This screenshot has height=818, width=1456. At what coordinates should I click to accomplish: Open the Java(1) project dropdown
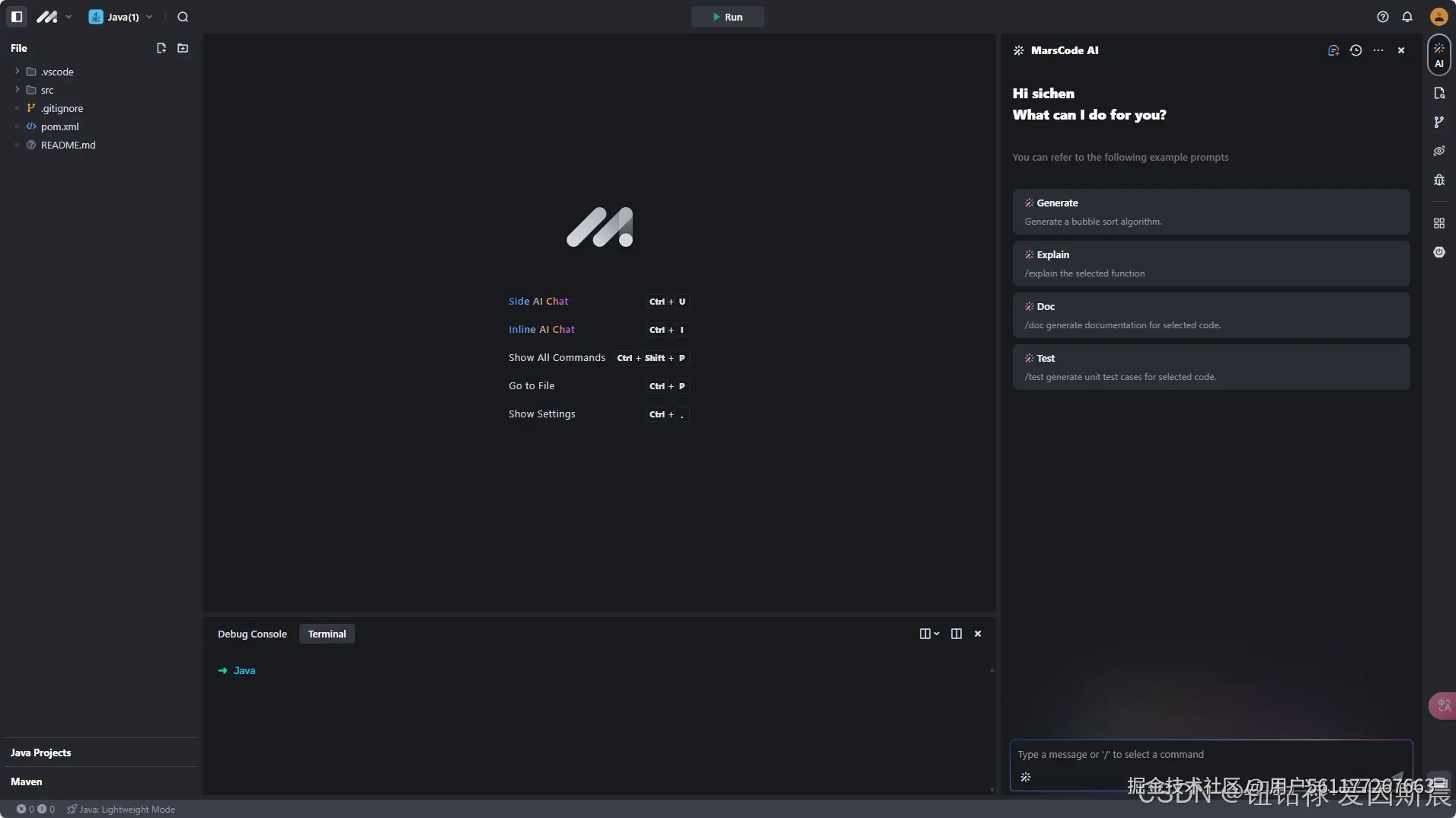point(121,17)
